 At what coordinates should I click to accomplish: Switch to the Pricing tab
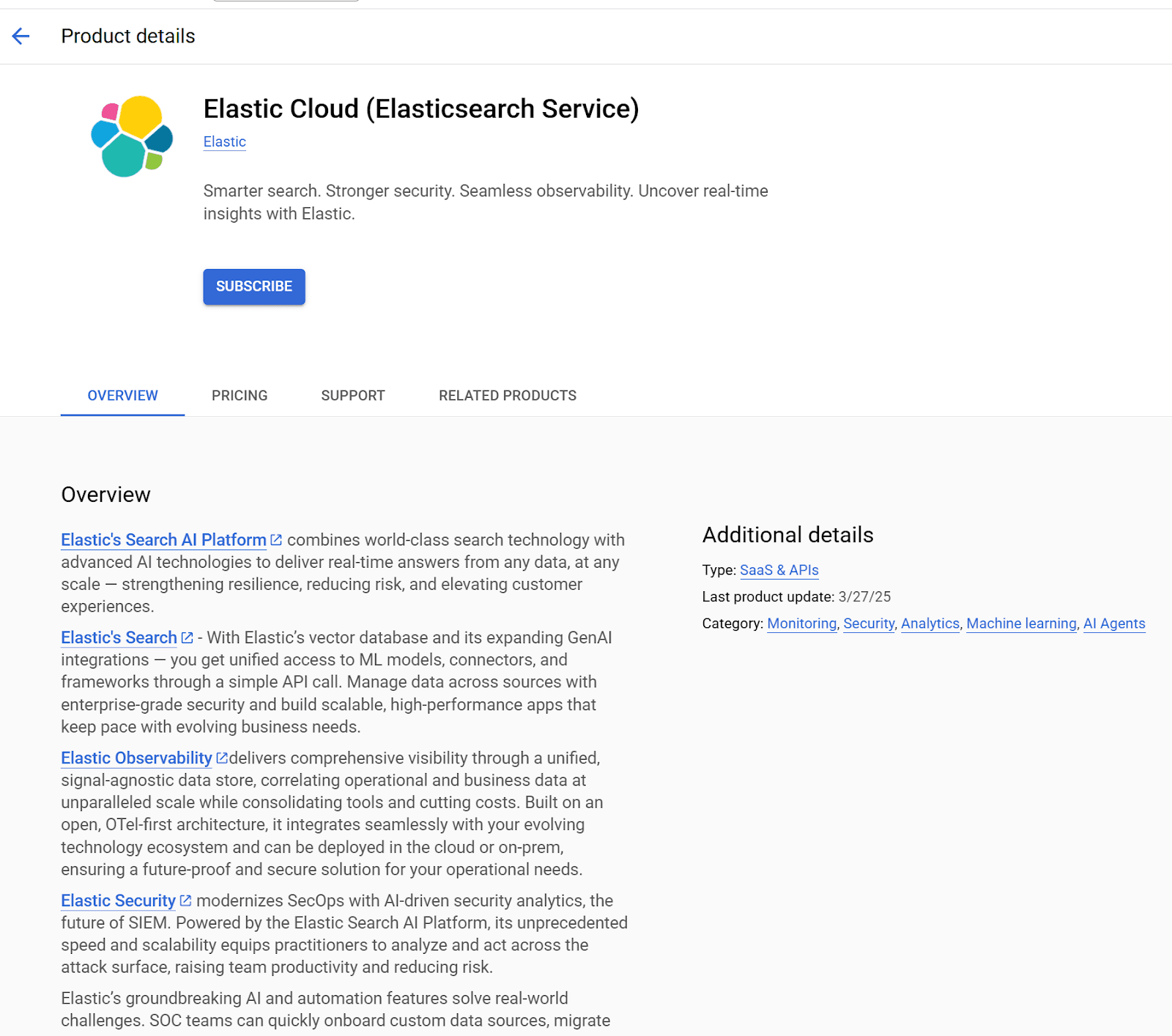(240, 395)
